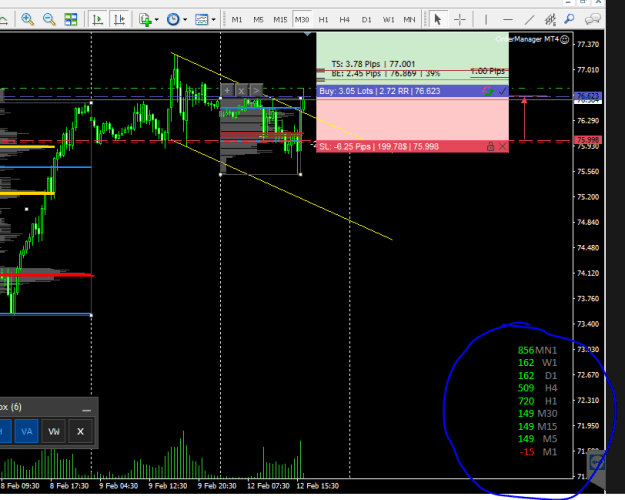Expand the indicators dropdown arrow

157,19
